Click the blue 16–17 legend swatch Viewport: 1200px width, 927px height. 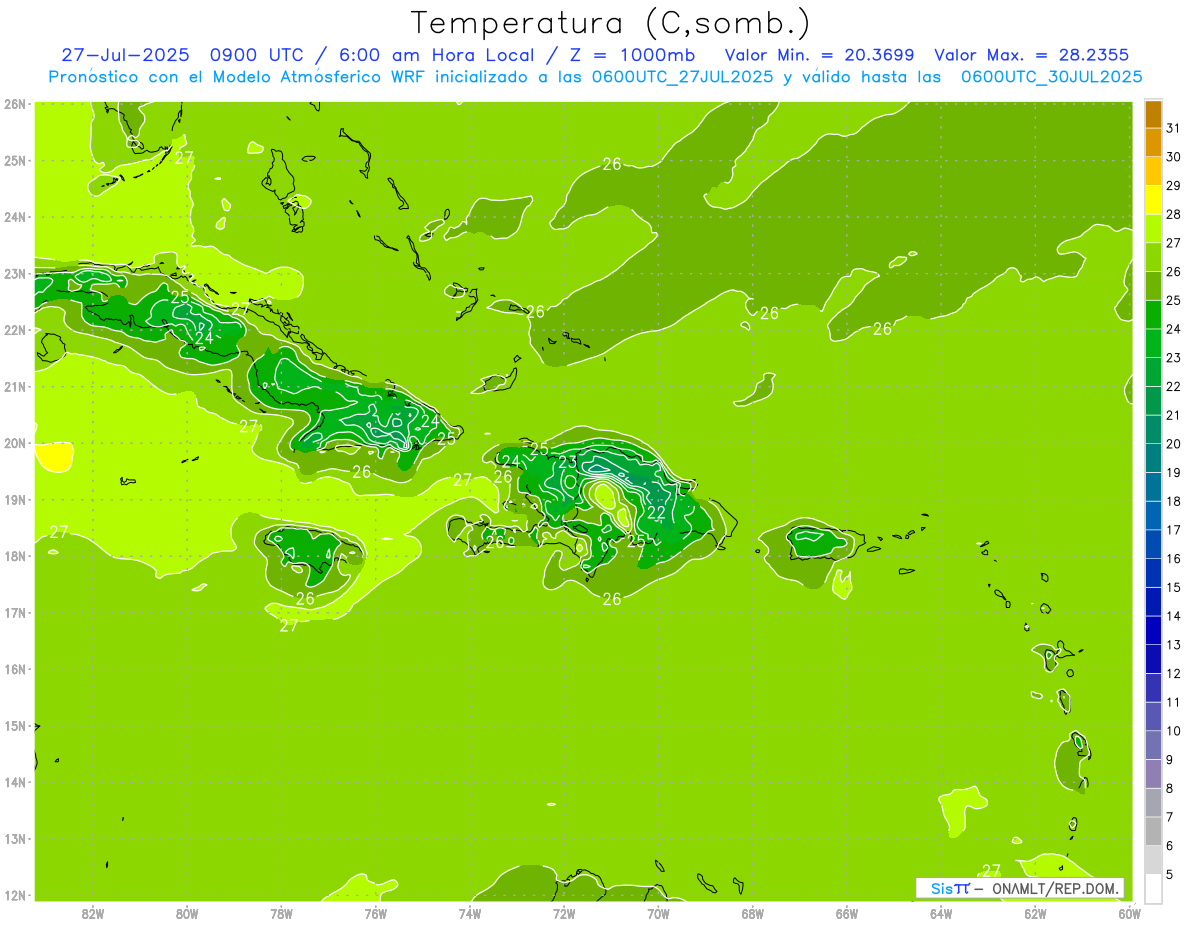click(x=1153, y=544)
